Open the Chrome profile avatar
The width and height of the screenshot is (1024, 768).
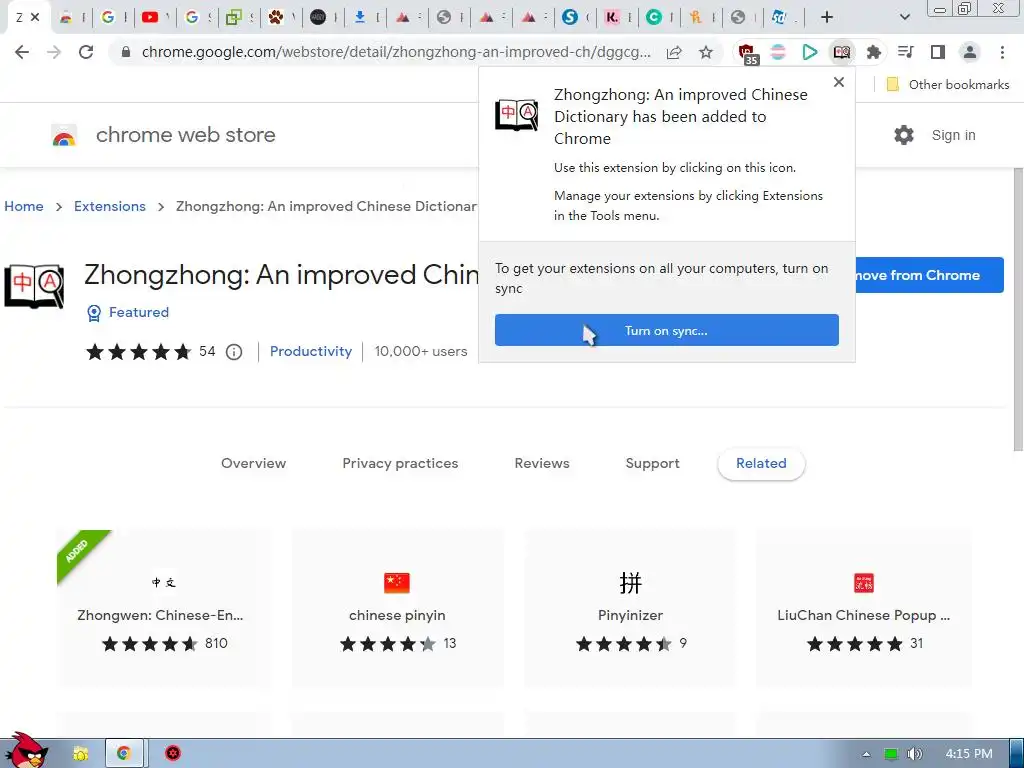pyautogui.click(x=970, y=52)
